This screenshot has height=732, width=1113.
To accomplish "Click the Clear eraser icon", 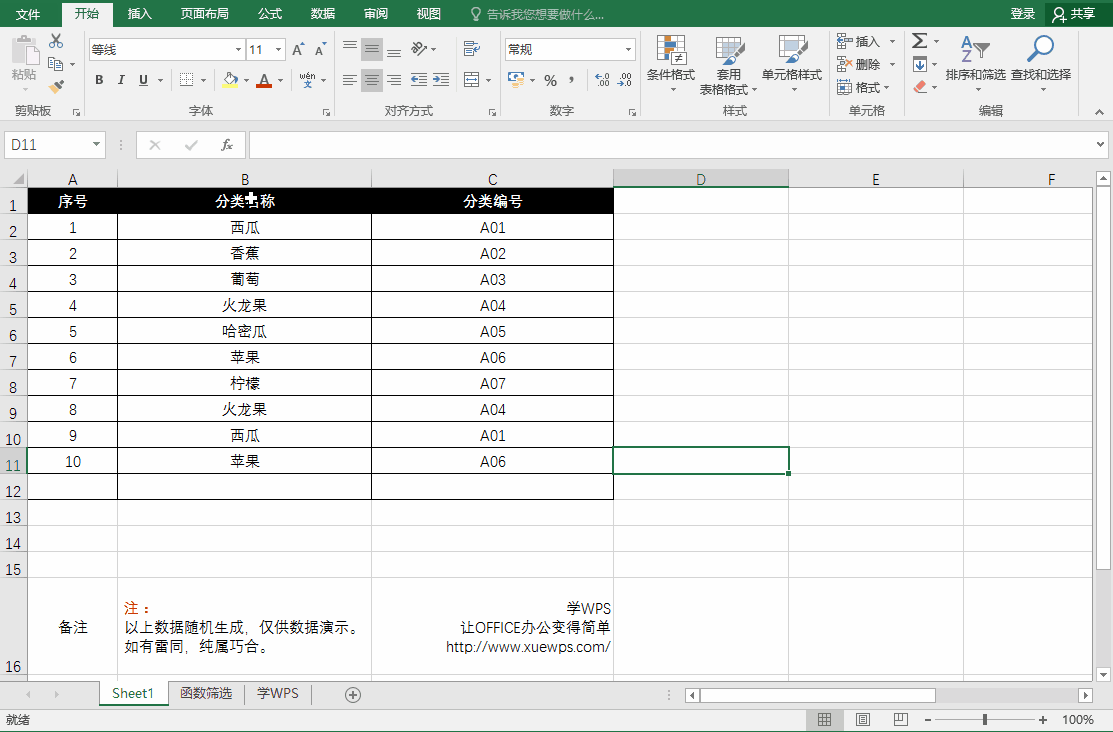I will (920, 87).
